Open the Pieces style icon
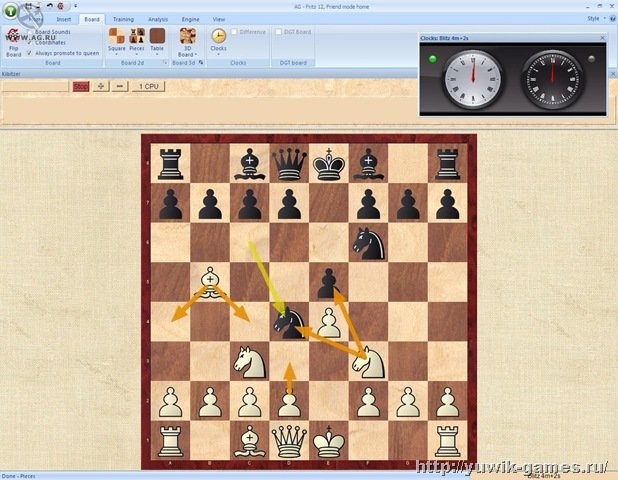This screenshot has width=618, height=480. [137, 36]
